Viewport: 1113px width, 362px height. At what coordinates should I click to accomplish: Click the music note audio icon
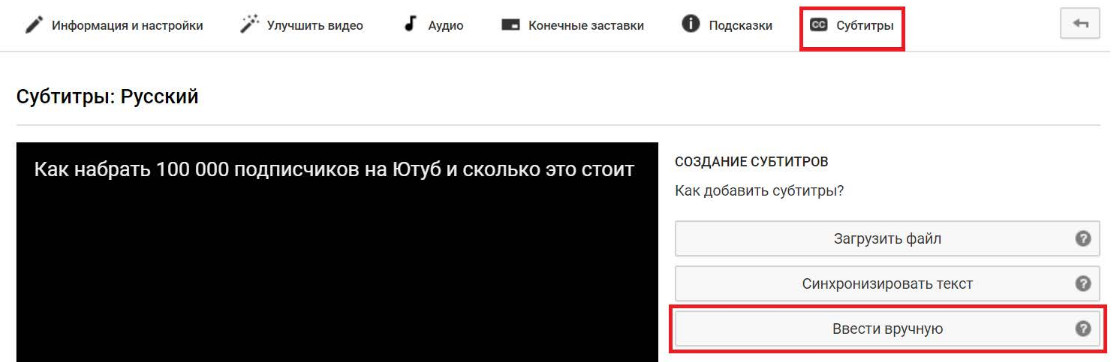click(x=410, y=25)
